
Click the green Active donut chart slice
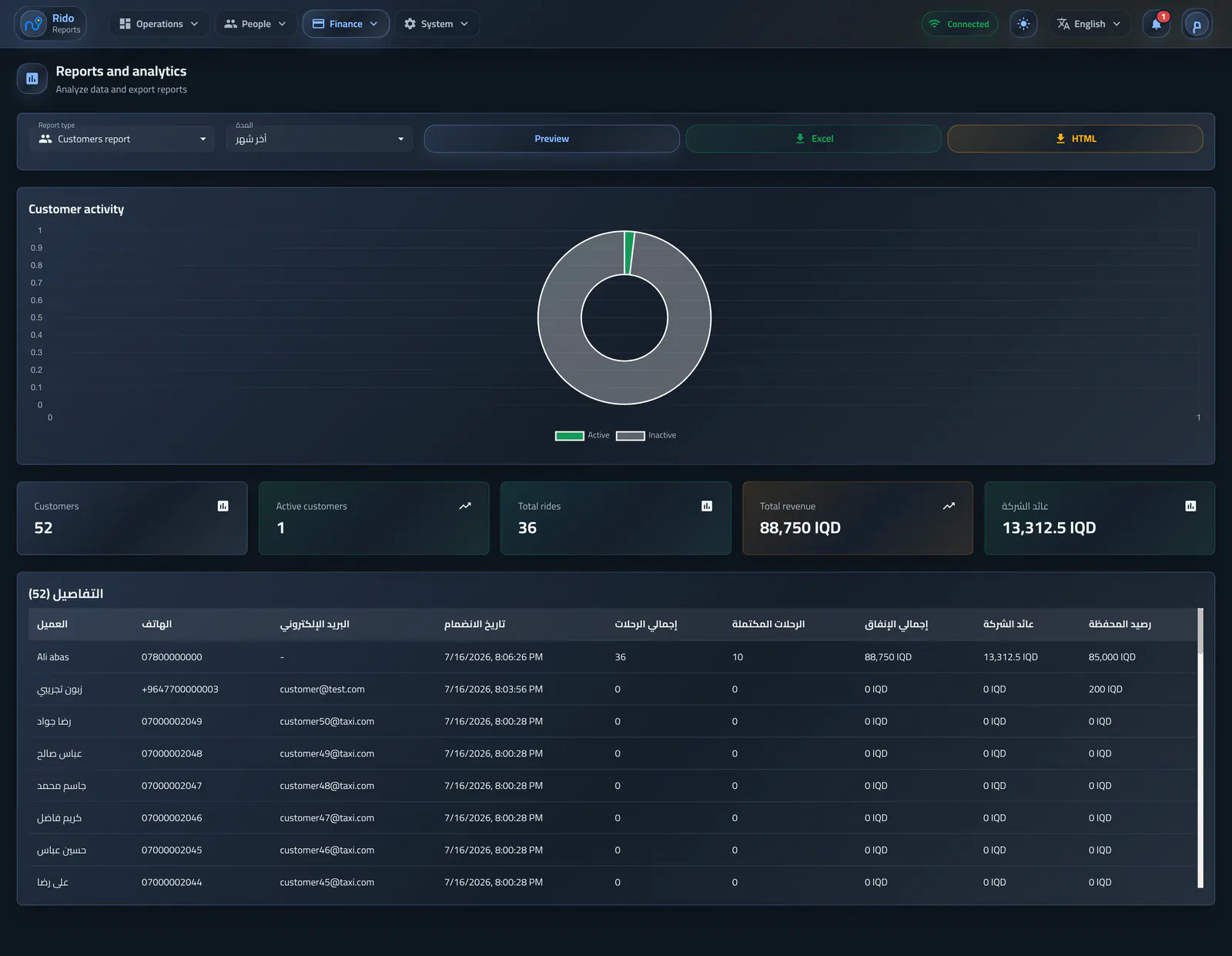(x=629, y=253)
